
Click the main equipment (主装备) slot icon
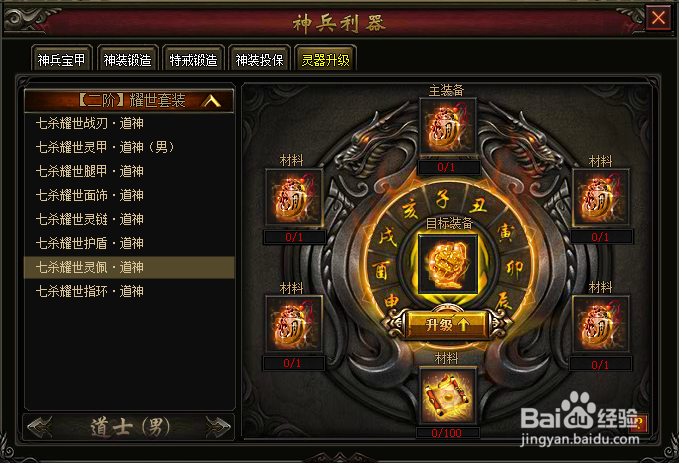448,126
